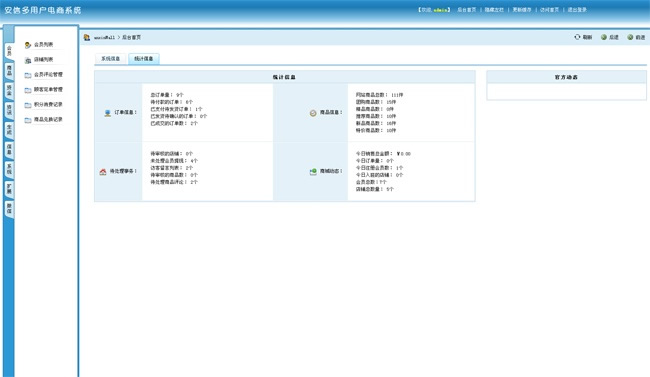Select the 统计信息 tab
The width and height of the screenshot is (650, 377).
coord(144,59)
